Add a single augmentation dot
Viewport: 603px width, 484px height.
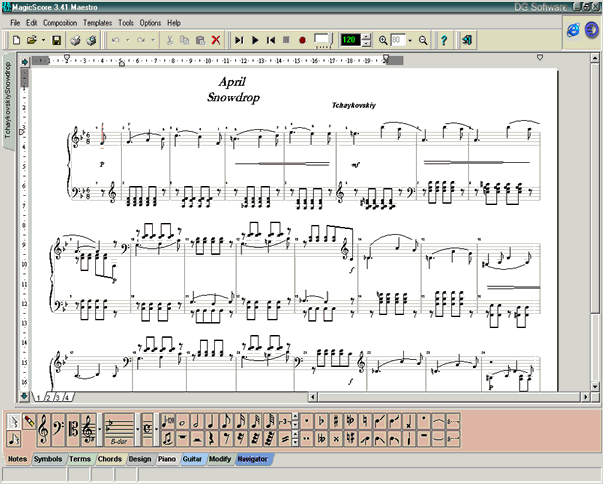pyautogui.click(x=306, y=422)
